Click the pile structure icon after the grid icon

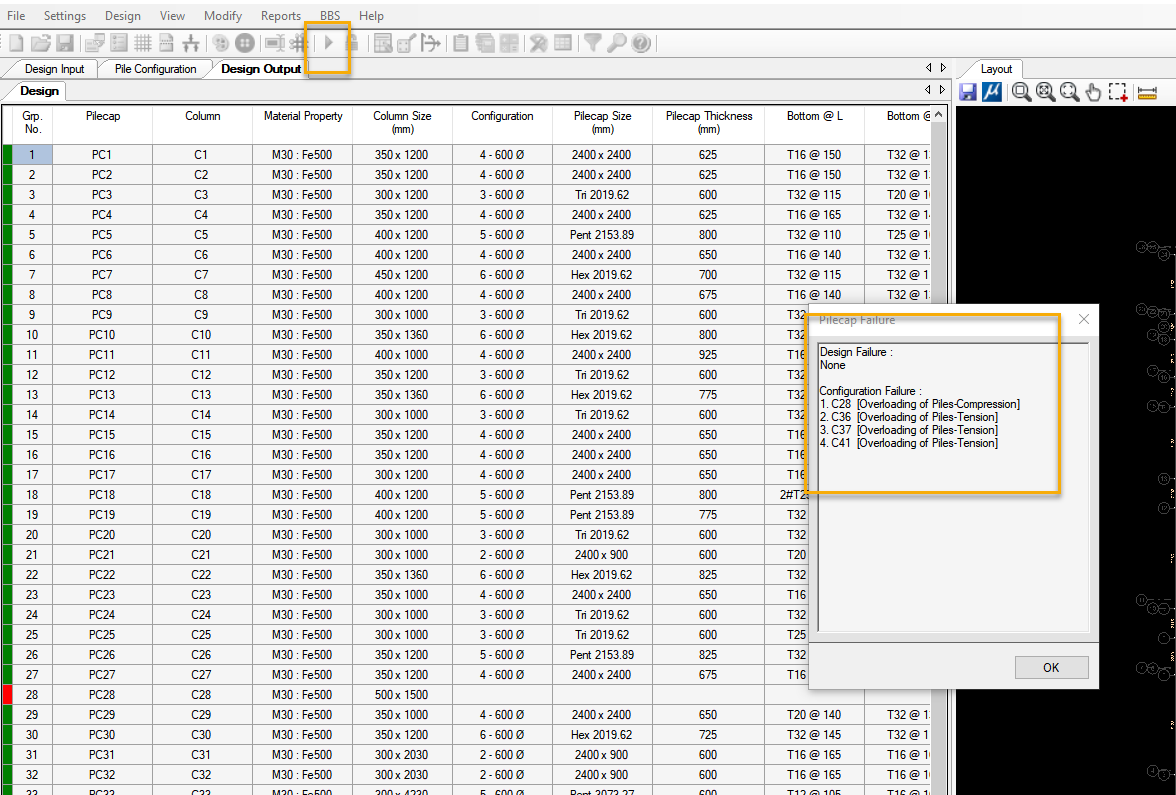point(190,43)
